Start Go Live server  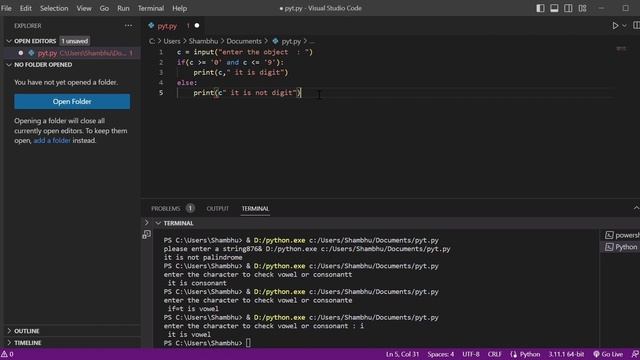click(x=608, y=354)
